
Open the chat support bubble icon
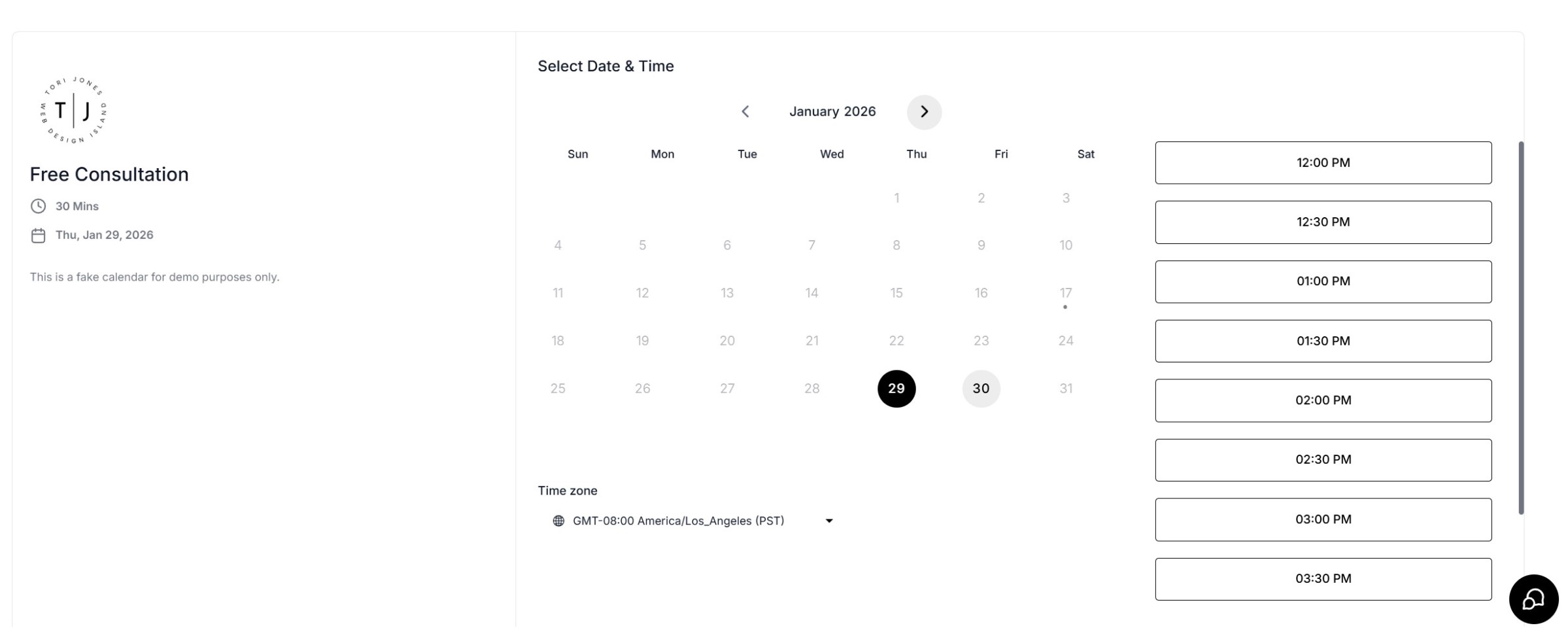coord(1533,599)
